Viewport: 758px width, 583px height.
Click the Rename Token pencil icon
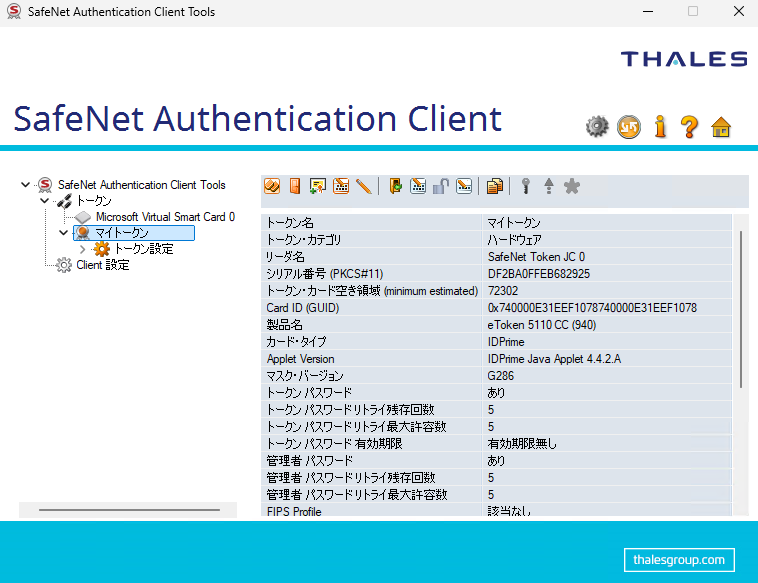[x=363, y=186]
